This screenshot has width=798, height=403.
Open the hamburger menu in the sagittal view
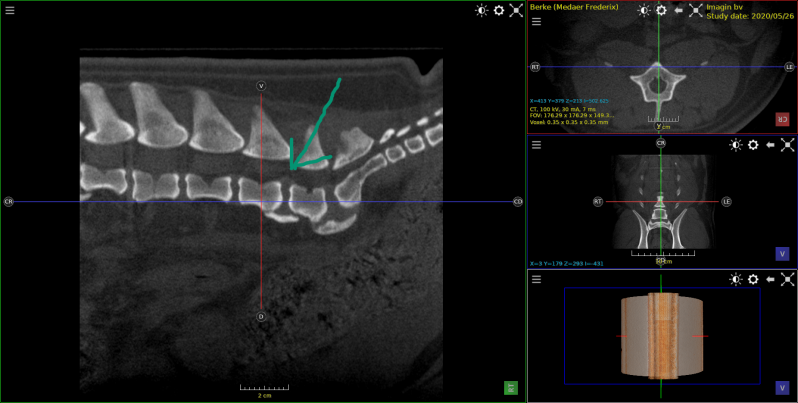(10, 10)
